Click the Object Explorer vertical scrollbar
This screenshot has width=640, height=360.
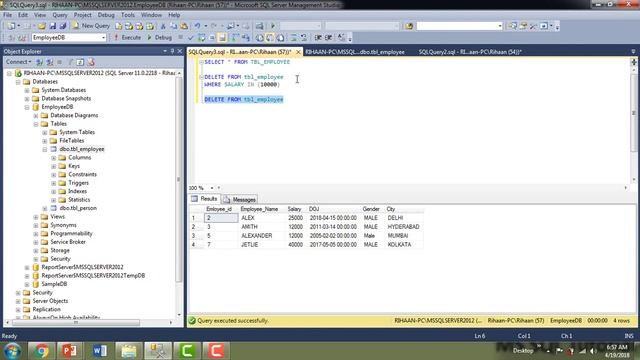(179, 180)
